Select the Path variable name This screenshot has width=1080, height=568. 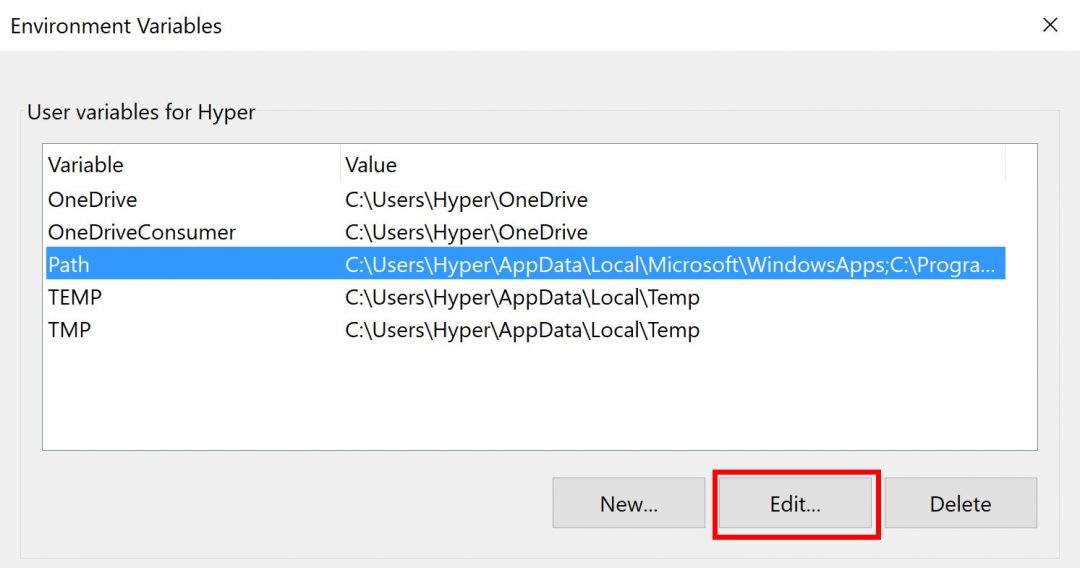(x=68, y=265)
